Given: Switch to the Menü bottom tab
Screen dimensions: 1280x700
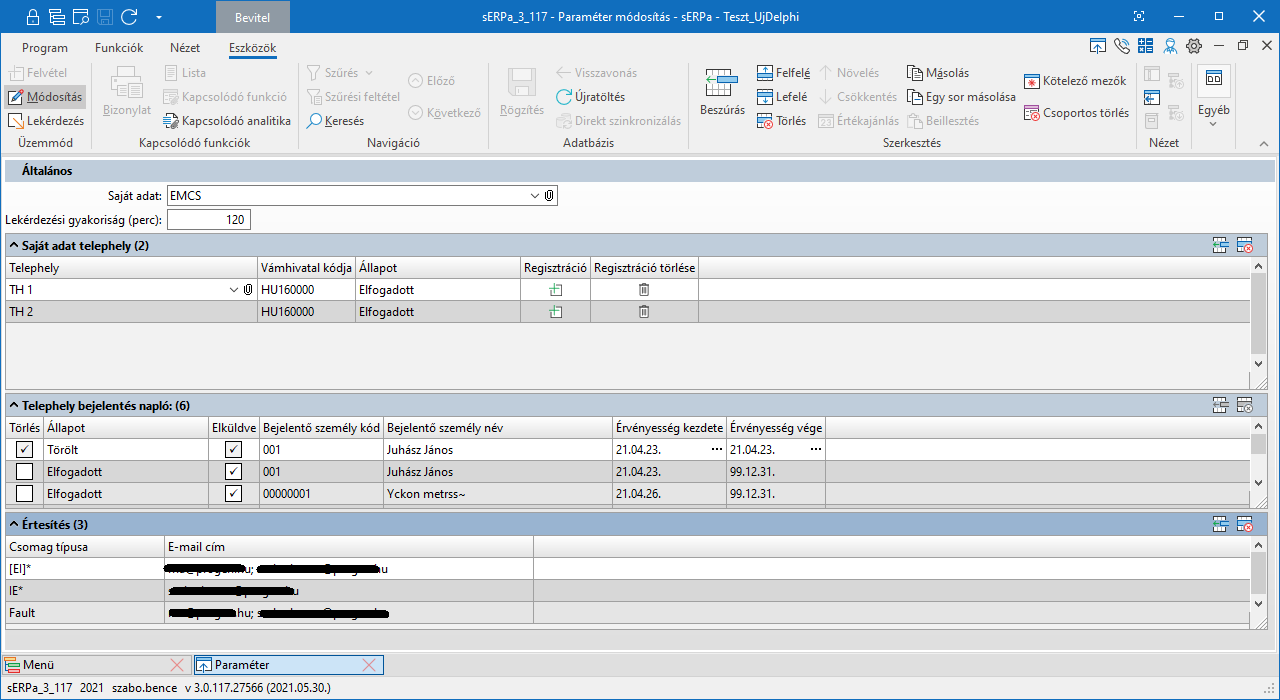Looking at the screenshot, I should (x=39, y=665).
